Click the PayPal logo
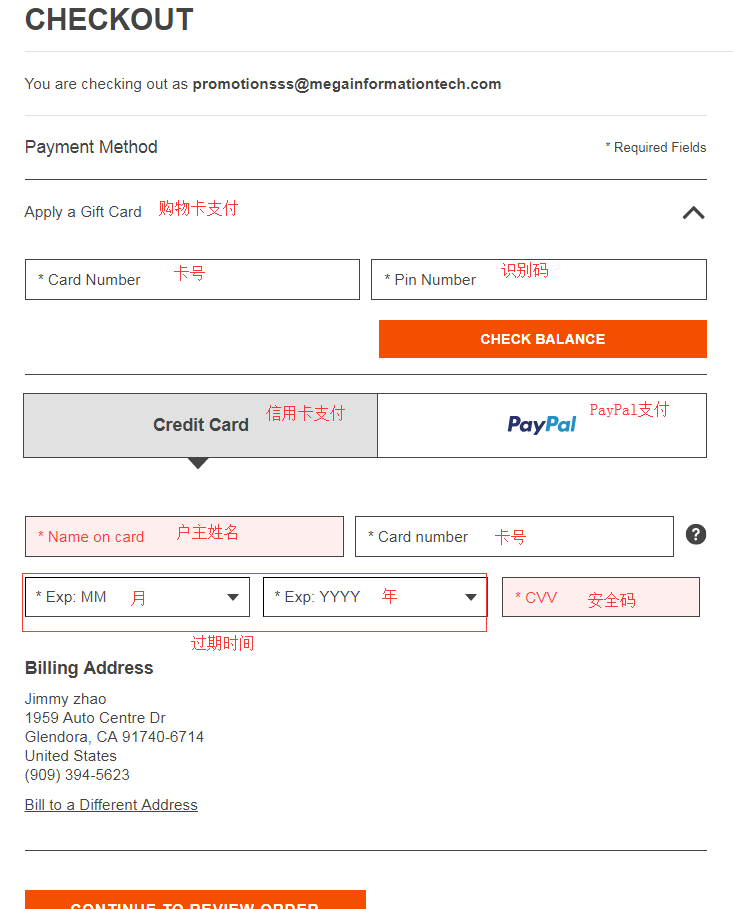733x909 pixels. [542, 425]
